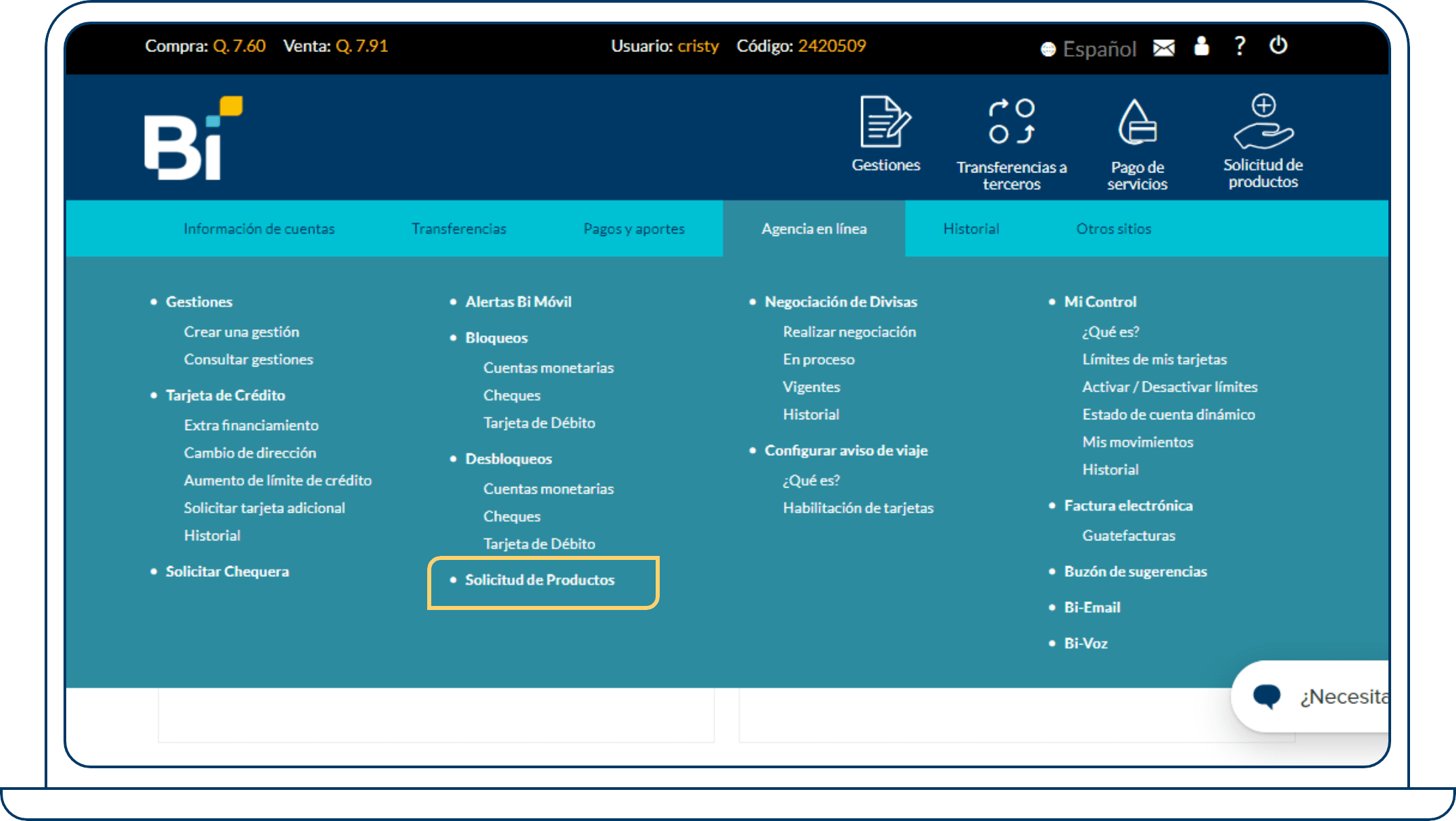The image size is (1456, 821).
Task: Open the mail envelope icon
Action: [1163, 47]
